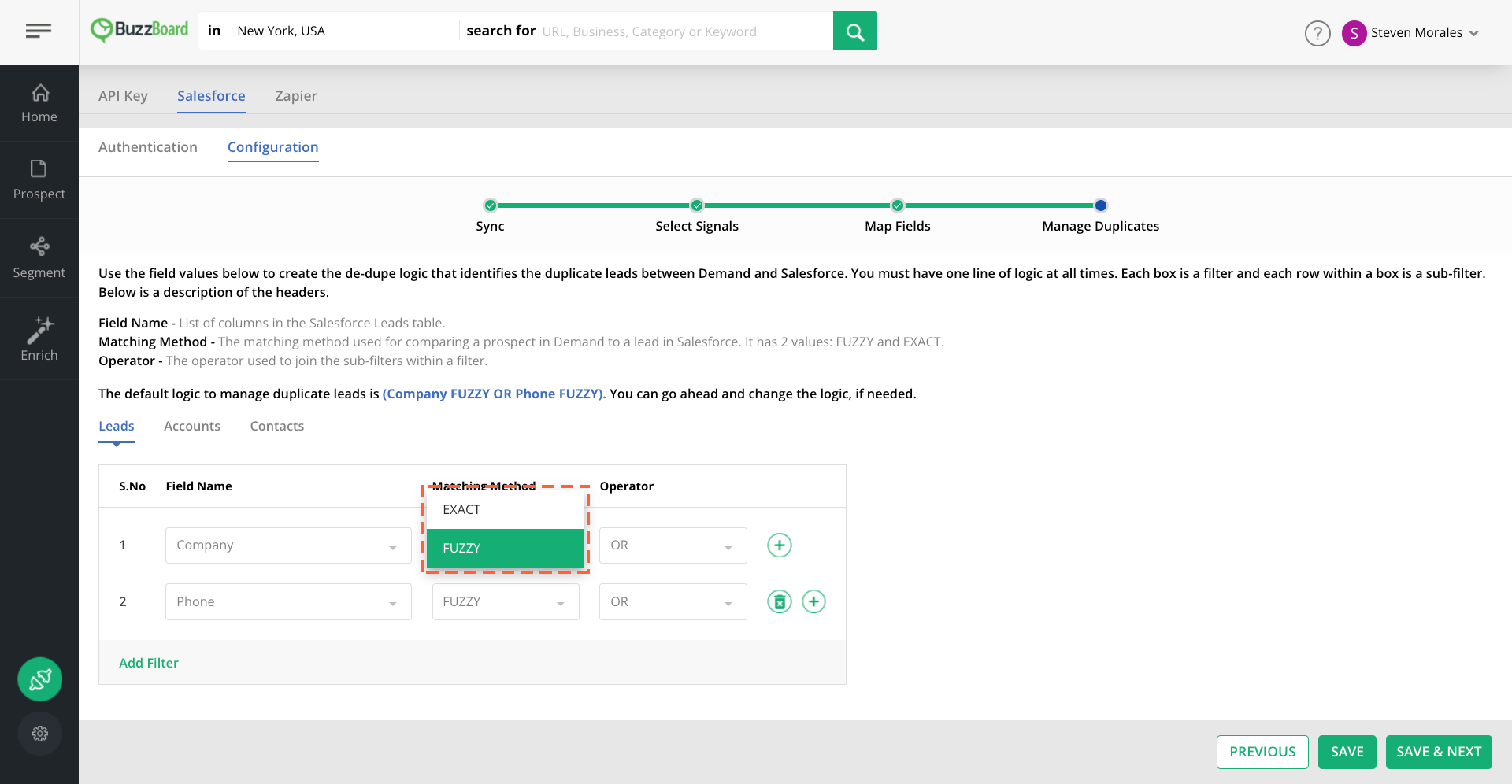The width and height of the screenshot is (1512, 784).
Task: Click the green integrations plug icon
Action: [x=40, y=679]
